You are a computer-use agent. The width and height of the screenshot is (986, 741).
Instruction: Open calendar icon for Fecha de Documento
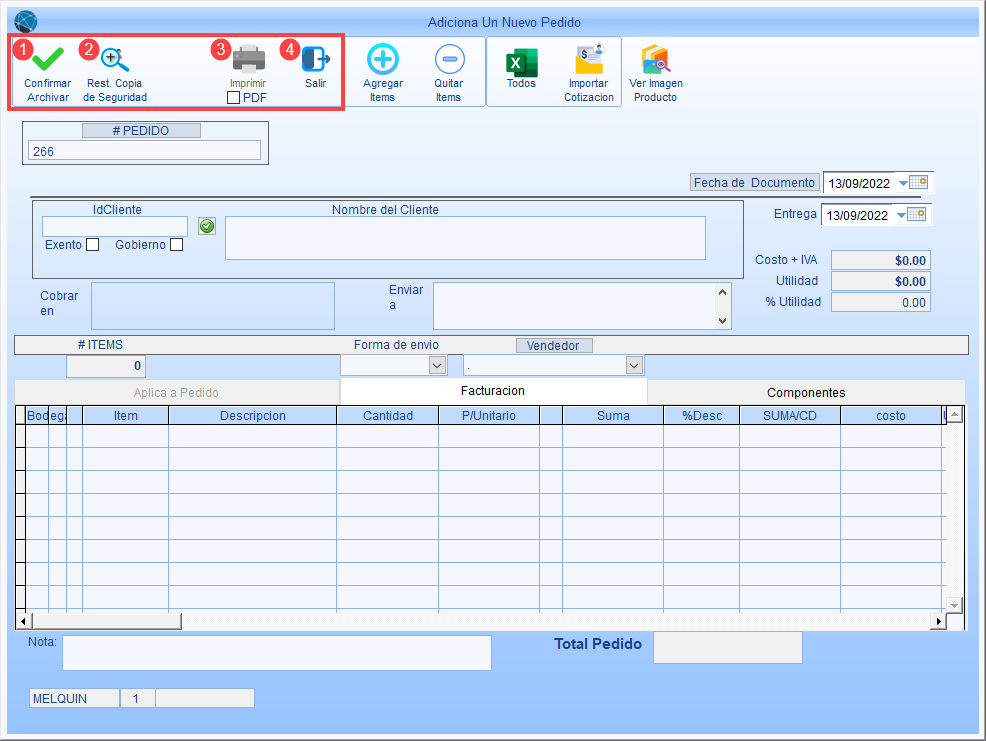tap(918, 182)
